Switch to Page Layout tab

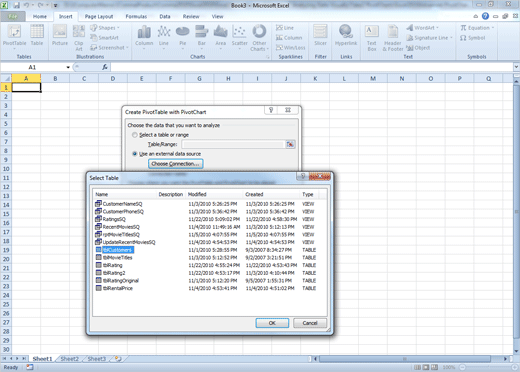[x=99, y=16]
